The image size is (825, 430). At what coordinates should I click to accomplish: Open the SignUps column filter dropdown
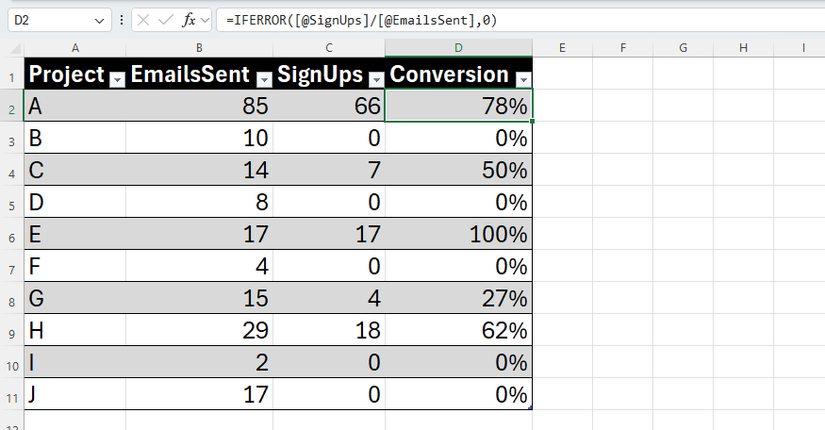pyautogui.click(x=376, y=79)
